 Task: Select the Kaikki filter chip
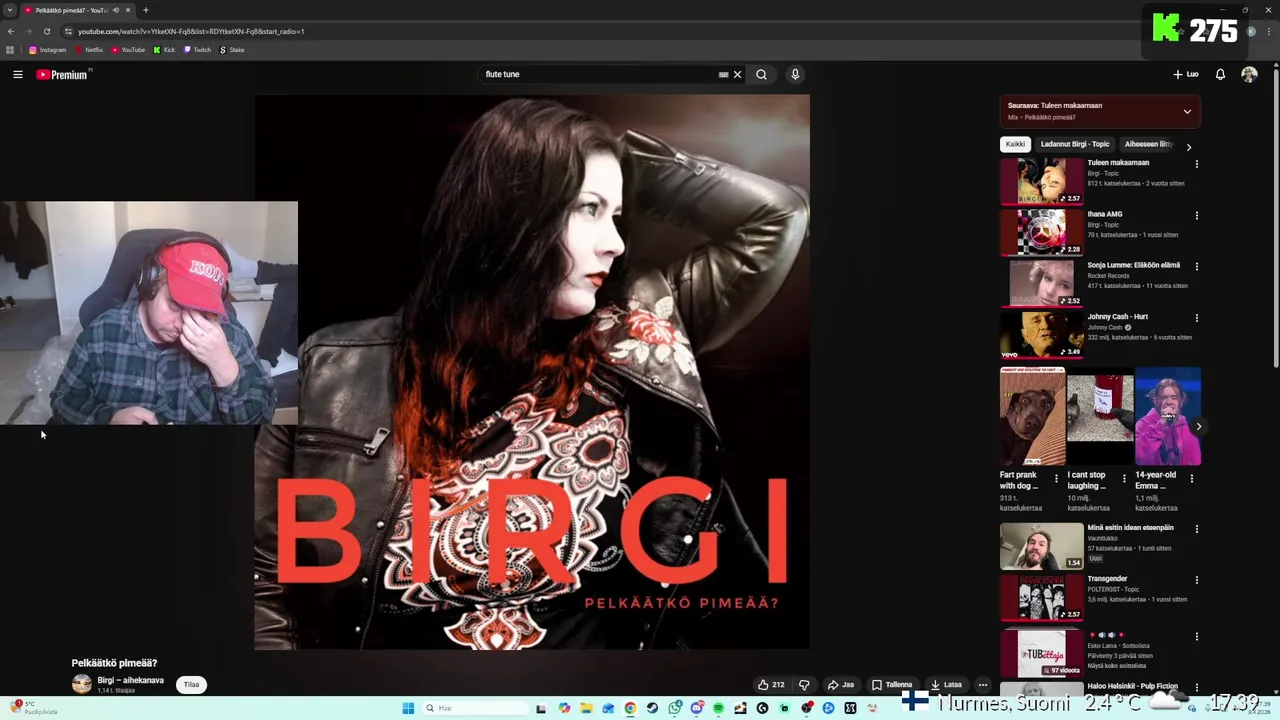(x=1015, y=144)
